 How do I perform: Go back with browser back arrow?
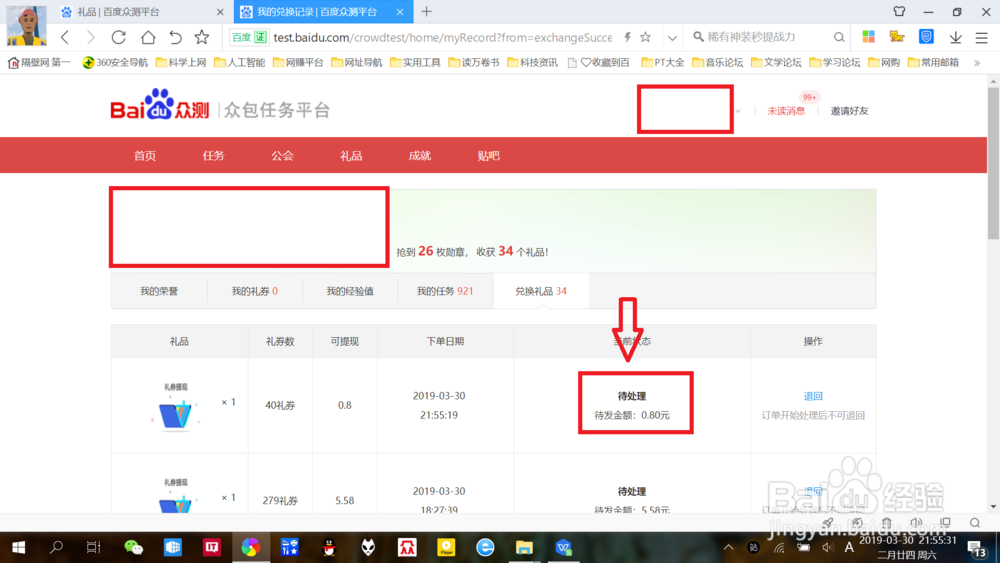coord(65,38)
